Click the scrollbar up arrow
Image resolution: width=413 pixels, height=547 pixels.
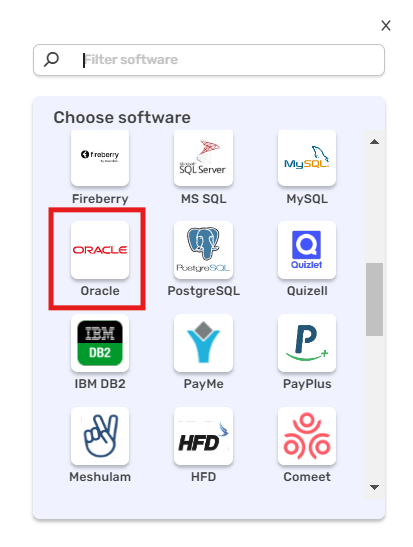pos(374,142)
